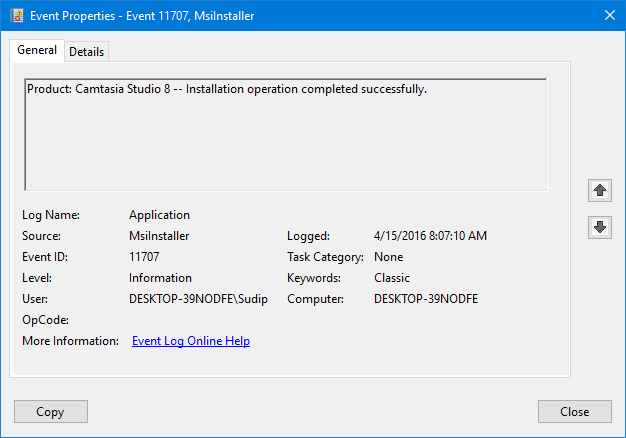Click the Camtasia Studio 8 installation message text
626x438 pixels.
[x=227, y=89]
